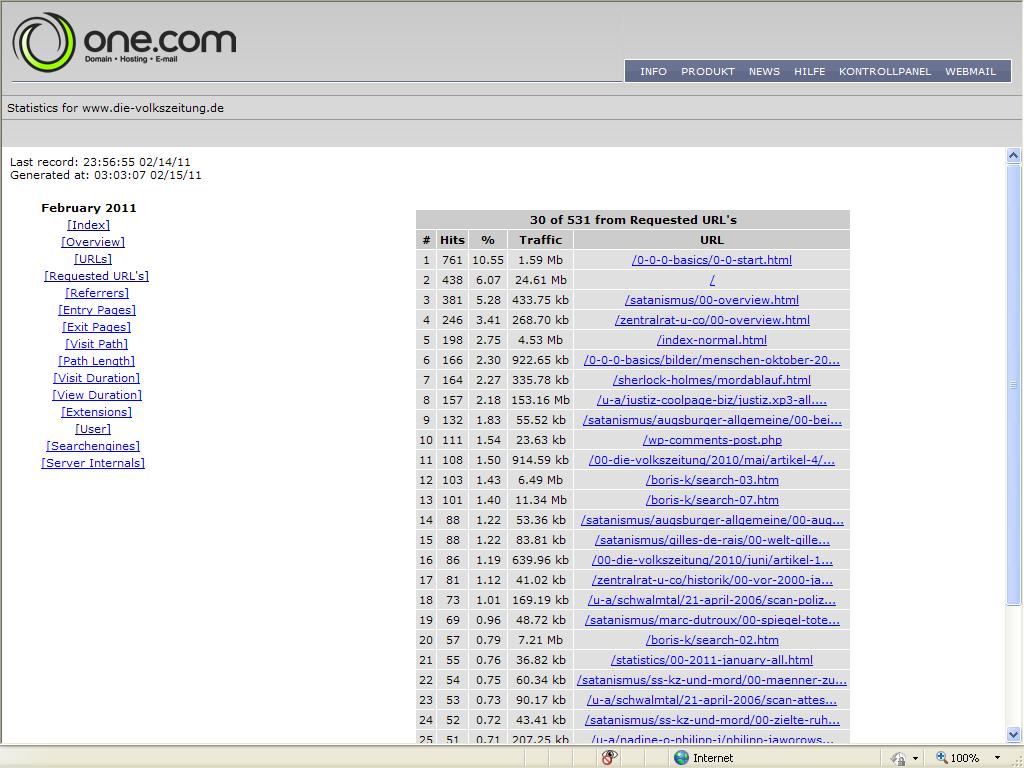
Task: Open the [Referrers] link
Action: coord(97,293)
